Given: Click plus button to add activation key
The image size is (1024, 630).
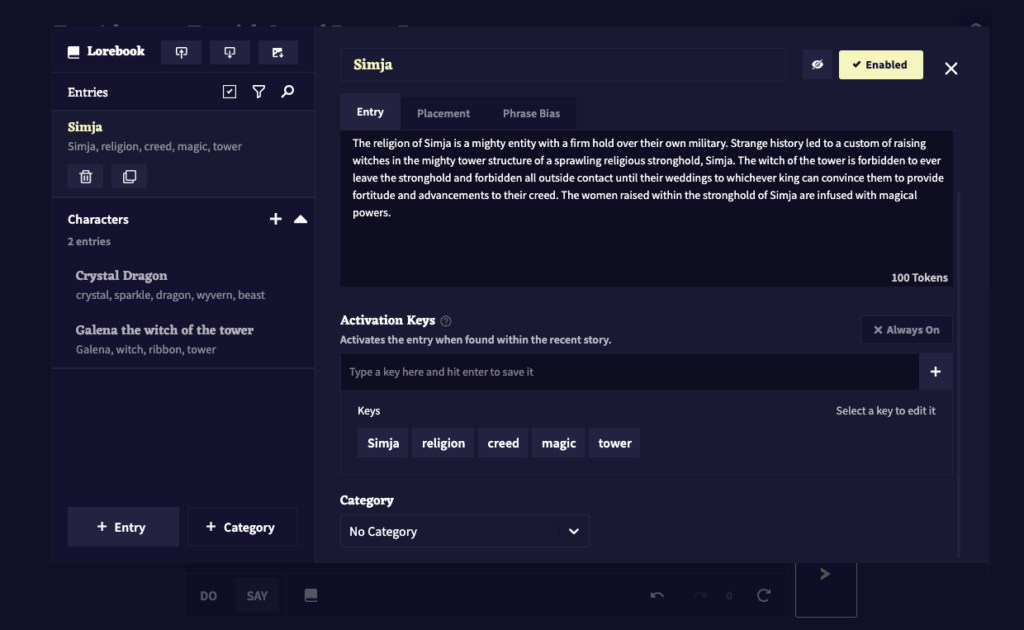Looking at the screenshot, I should pyautogui.click(x=935, y=372).
